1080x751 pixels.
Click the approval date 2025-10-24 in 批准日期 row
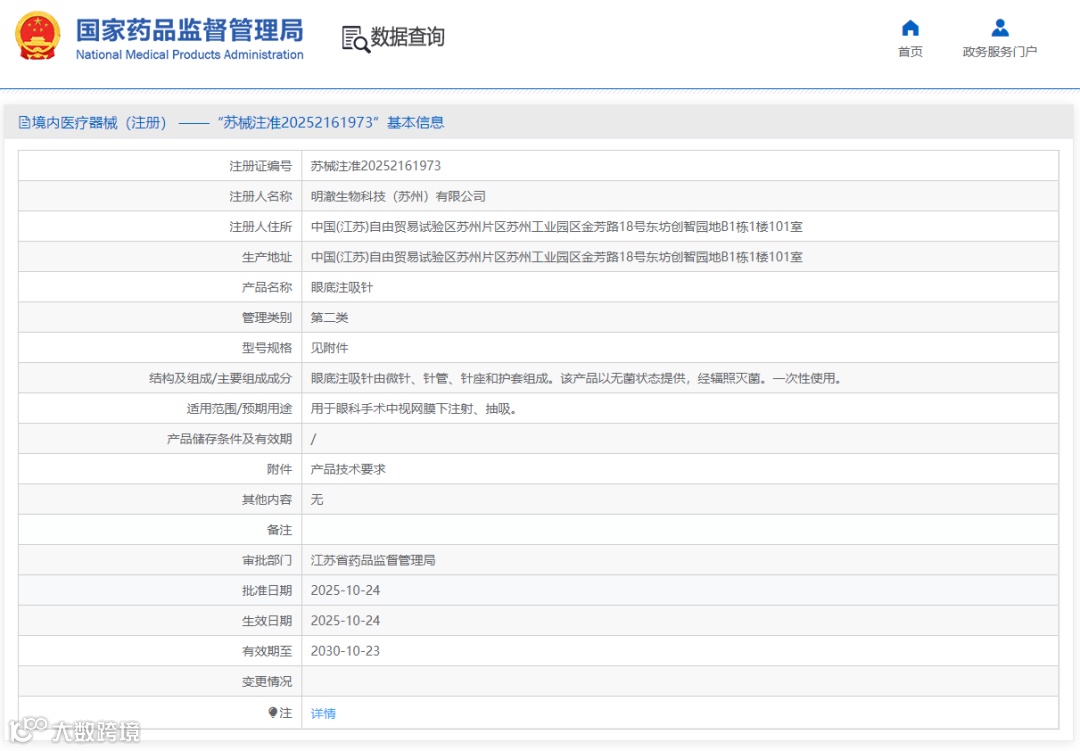click(x=345, y=590)
